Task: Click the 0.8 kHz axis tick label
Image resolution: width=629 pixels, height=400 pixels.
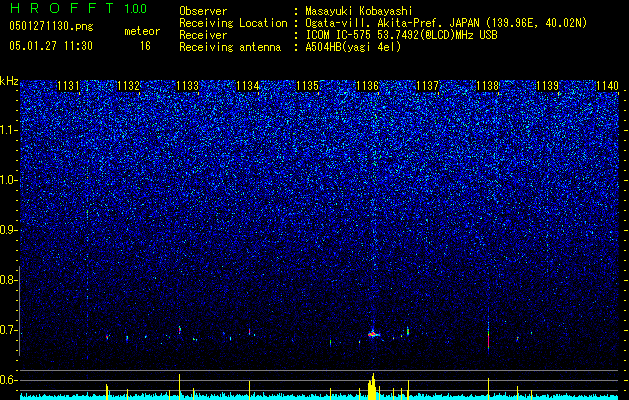Action: 9,280
